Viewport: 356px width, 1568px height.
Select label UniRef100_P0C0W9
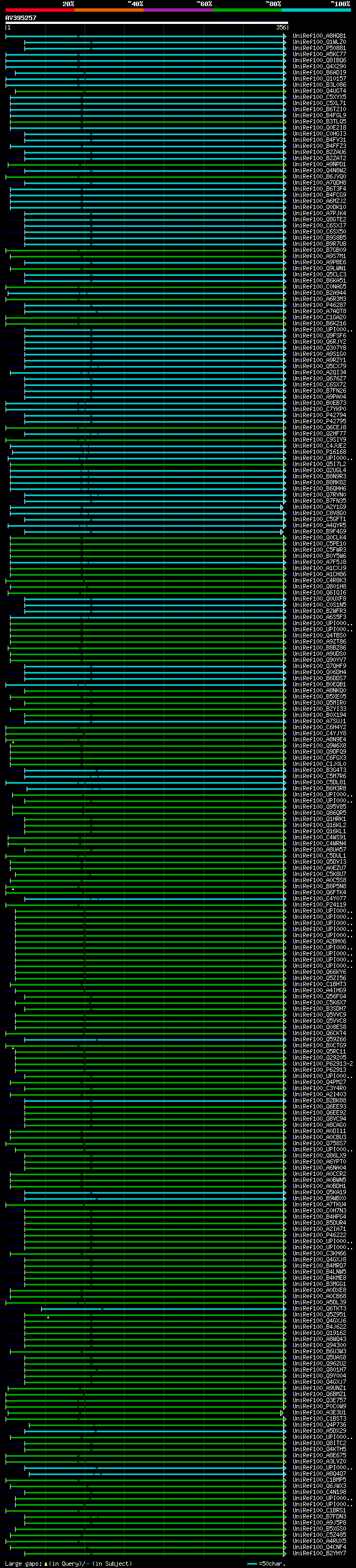pyautogui.click(x=319, y=1406)
